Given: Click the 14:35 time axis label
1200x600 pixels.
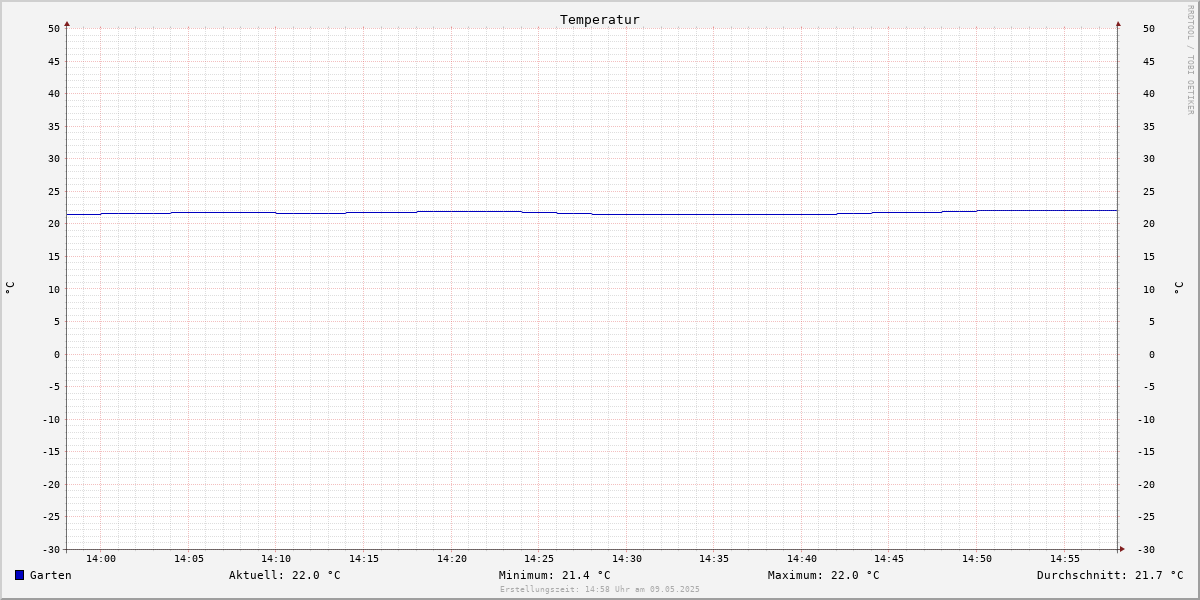Looking at the screenshot, I should (714, 558).
